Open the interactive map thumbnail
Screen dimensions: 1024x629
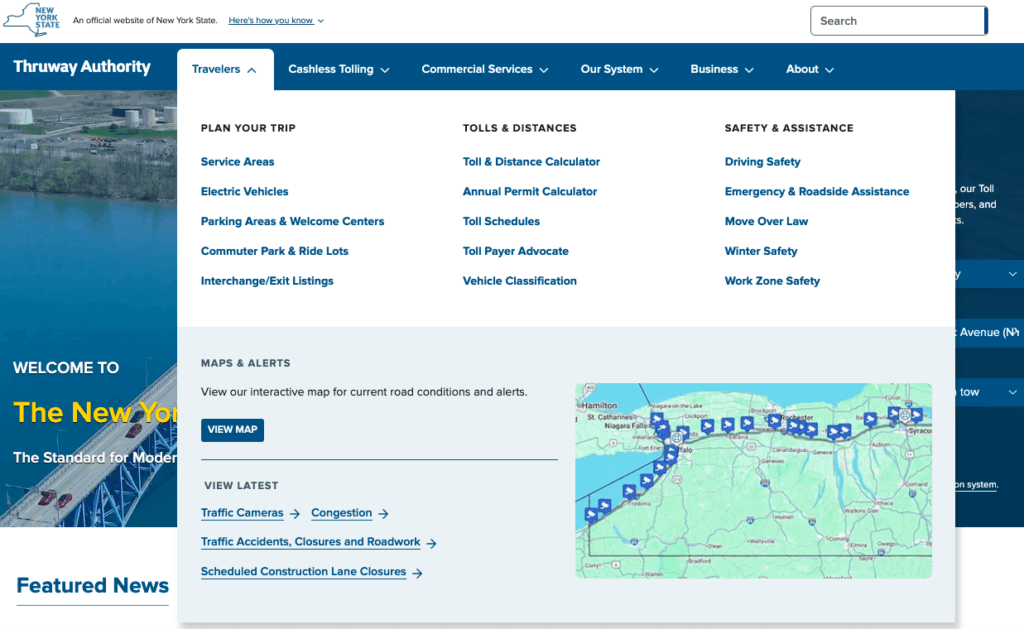[753, 480]
